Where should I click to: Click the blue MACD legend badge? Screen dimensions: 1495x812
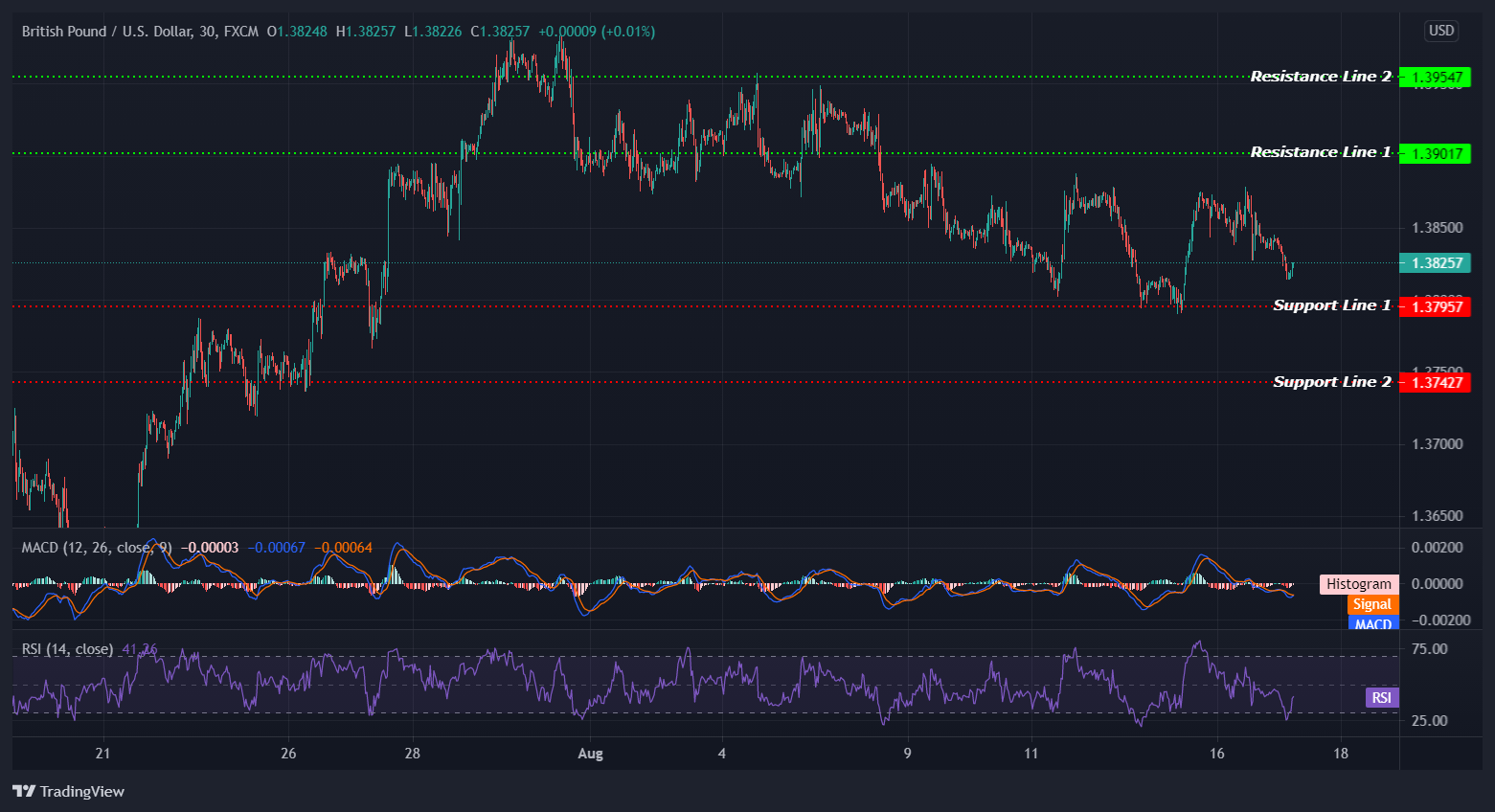tap(1372, 623)
